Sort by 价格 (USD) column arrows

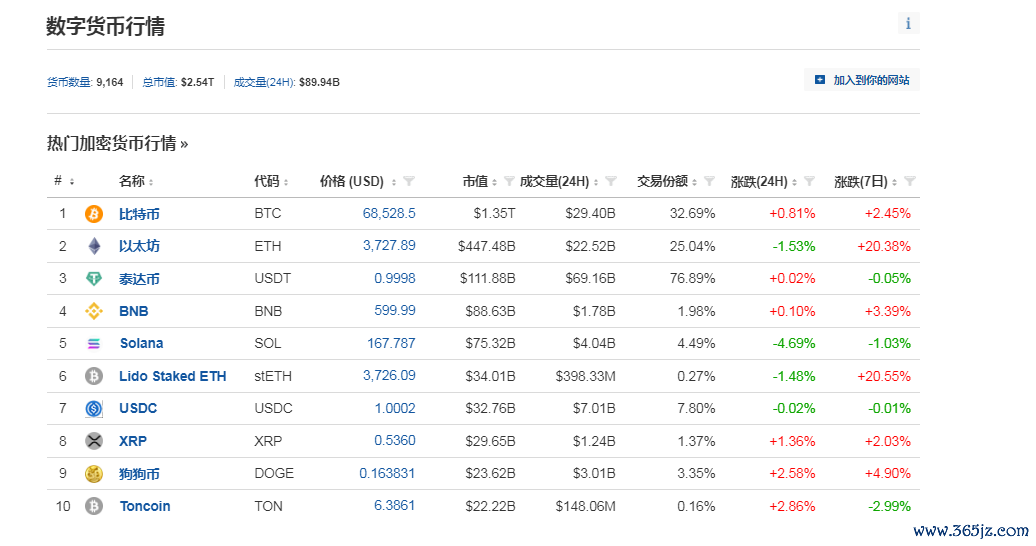point(394,182)
